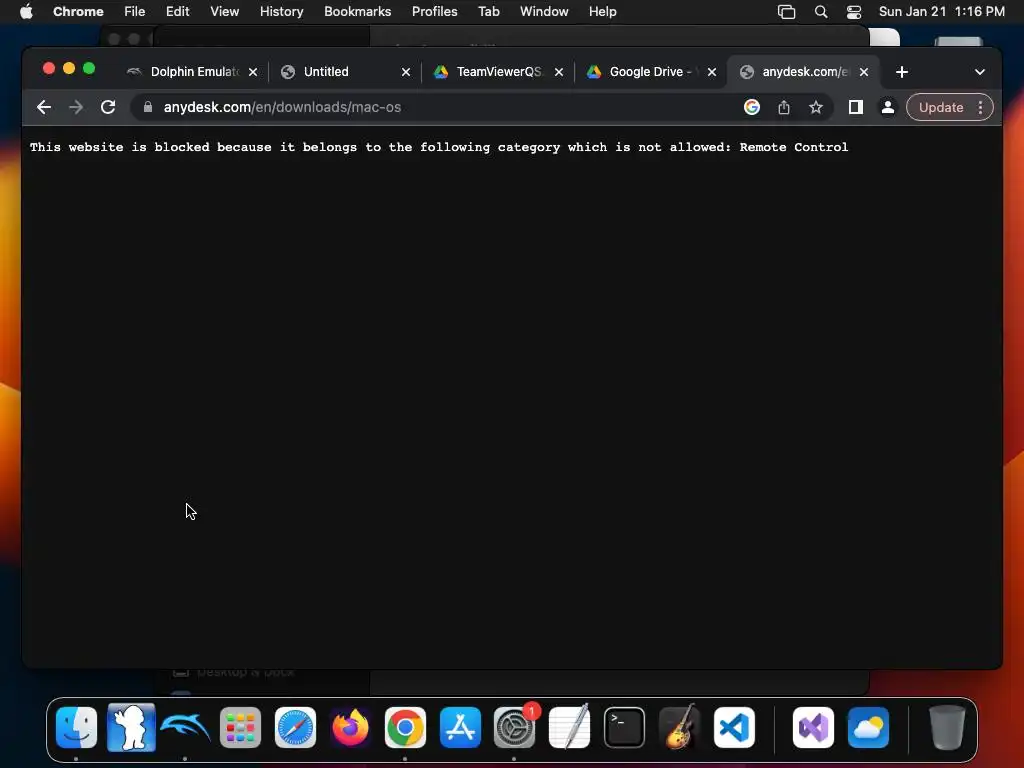The image size is (1024, 768).
Task: Open the Chrome profile avatar menu
Action: (x=888, y=107)
